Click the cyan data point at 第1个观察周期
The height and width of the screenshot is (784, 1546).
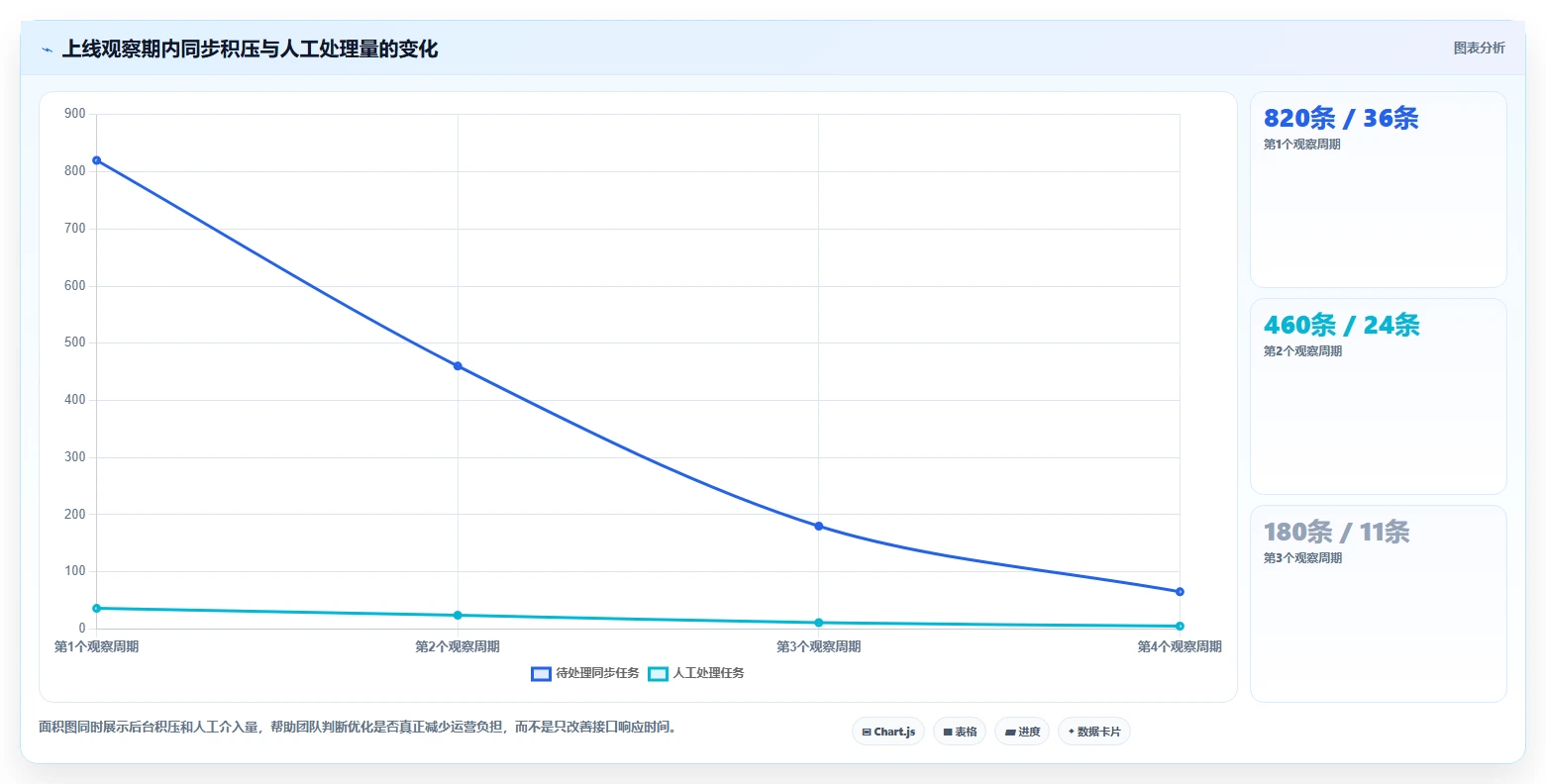(96, 608)
